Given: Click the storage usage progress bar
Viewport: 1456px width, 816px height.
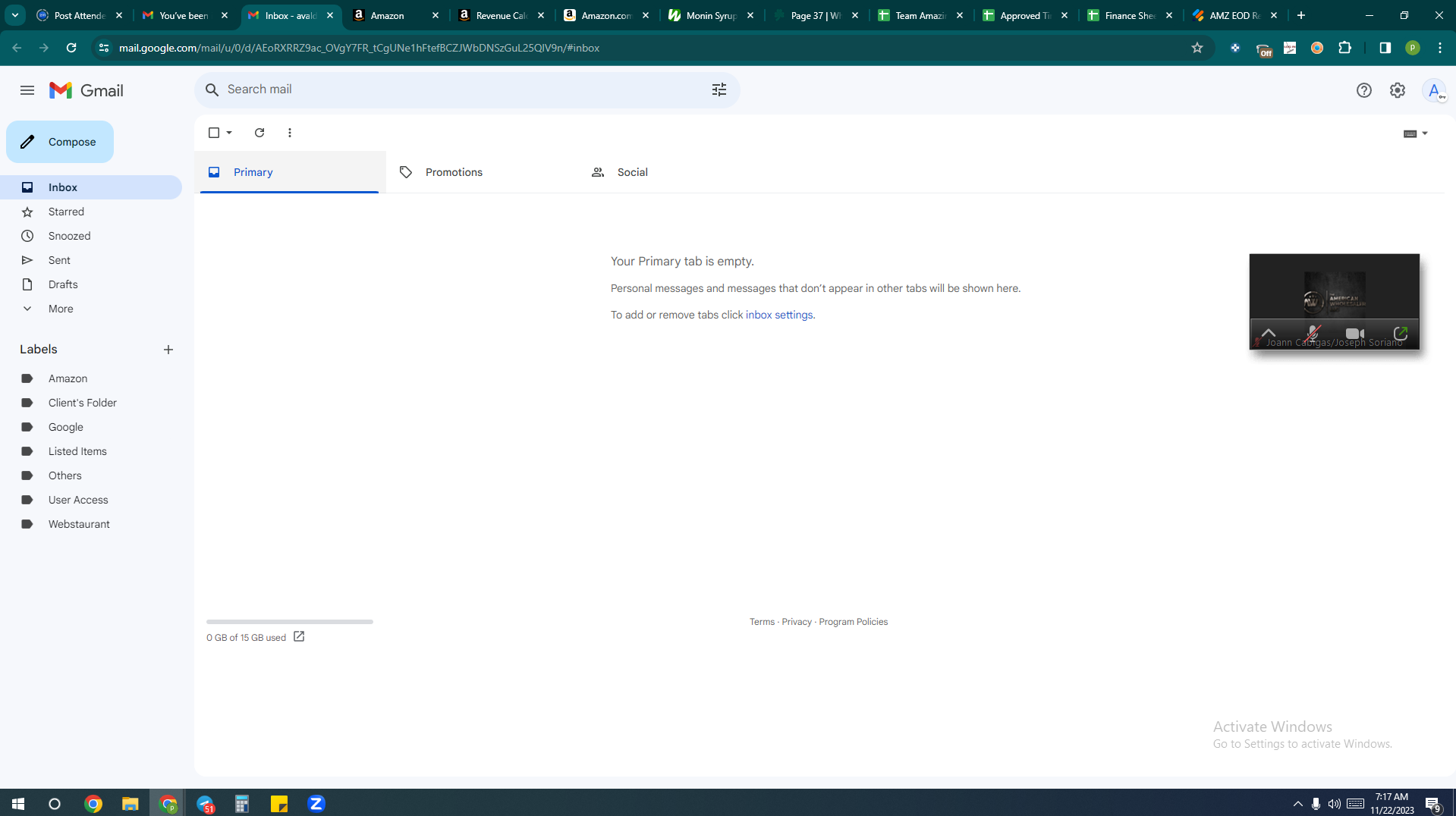Looking at the screenshot, I should click(x=290, y=622).
